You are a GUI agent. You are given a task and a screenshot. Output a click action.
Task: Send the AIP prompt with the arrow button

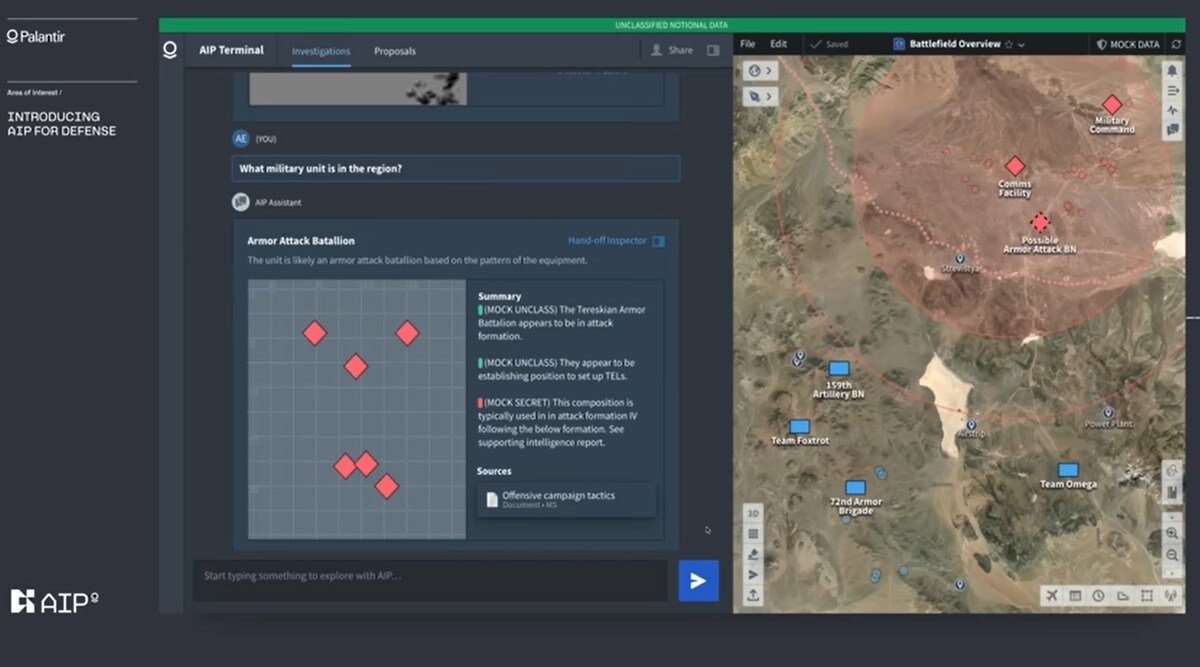pyautogui.click(x=698, y=581)
